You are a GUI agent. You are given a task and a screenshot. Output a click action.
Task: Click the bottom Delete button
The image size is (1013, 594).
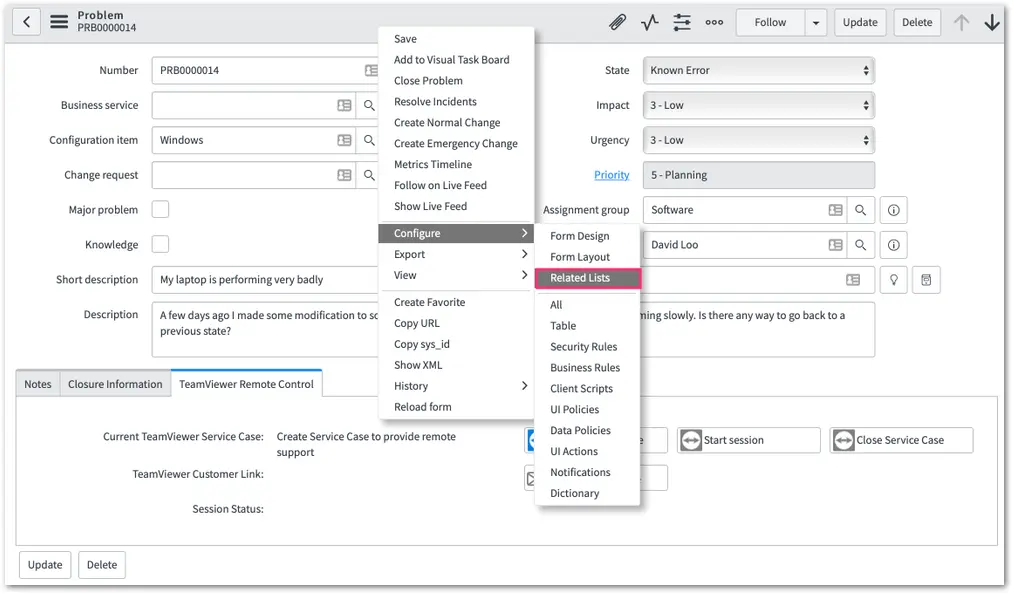(102, 565)
